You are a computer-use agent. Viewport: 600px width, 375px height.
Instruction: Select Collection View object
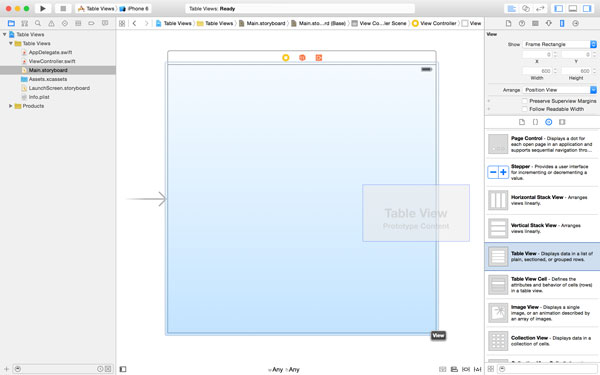[542, 341]
